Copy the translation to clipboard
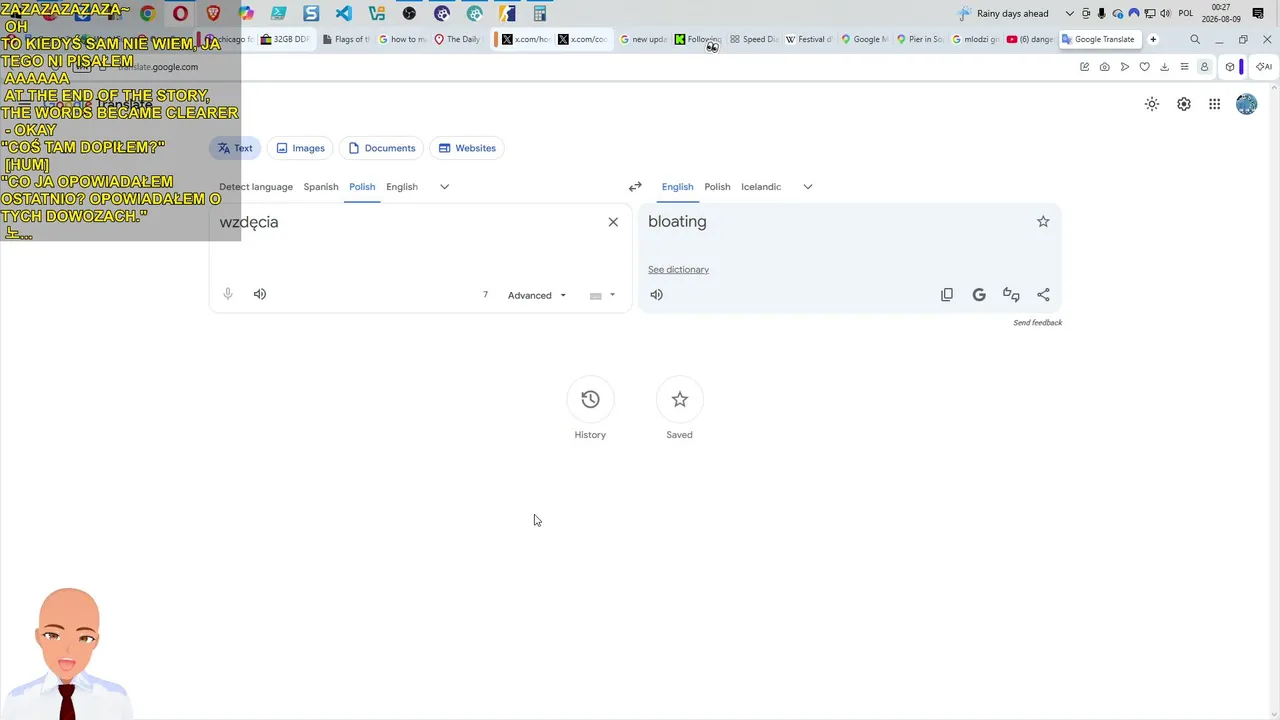 tap(947, 294)
